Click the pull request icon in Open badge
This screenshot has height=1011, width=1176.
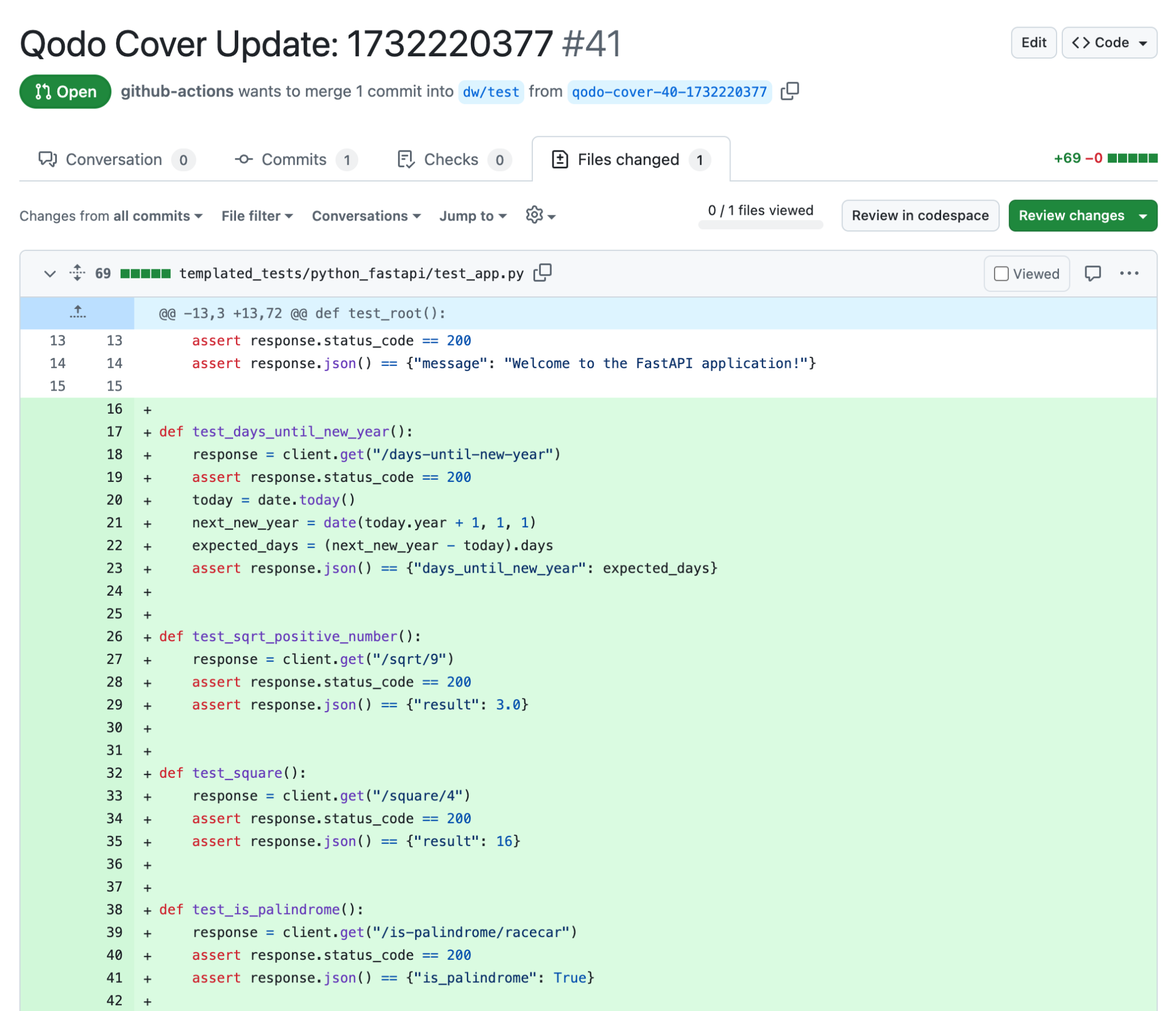(44, 91)
